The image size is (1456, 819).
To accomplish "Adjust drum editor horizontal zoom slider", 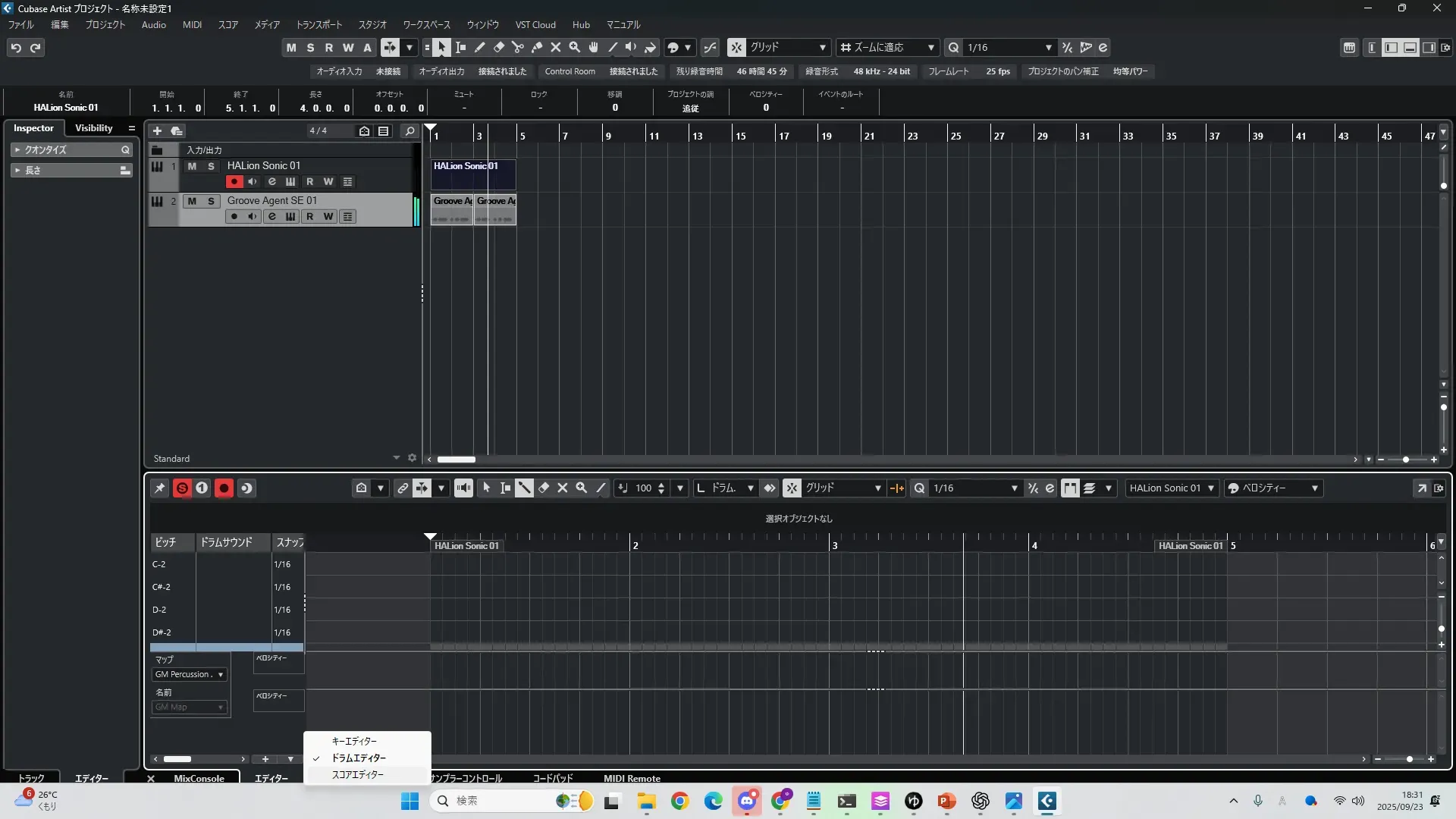I will pyautogui.click(x=1409, y=759).
